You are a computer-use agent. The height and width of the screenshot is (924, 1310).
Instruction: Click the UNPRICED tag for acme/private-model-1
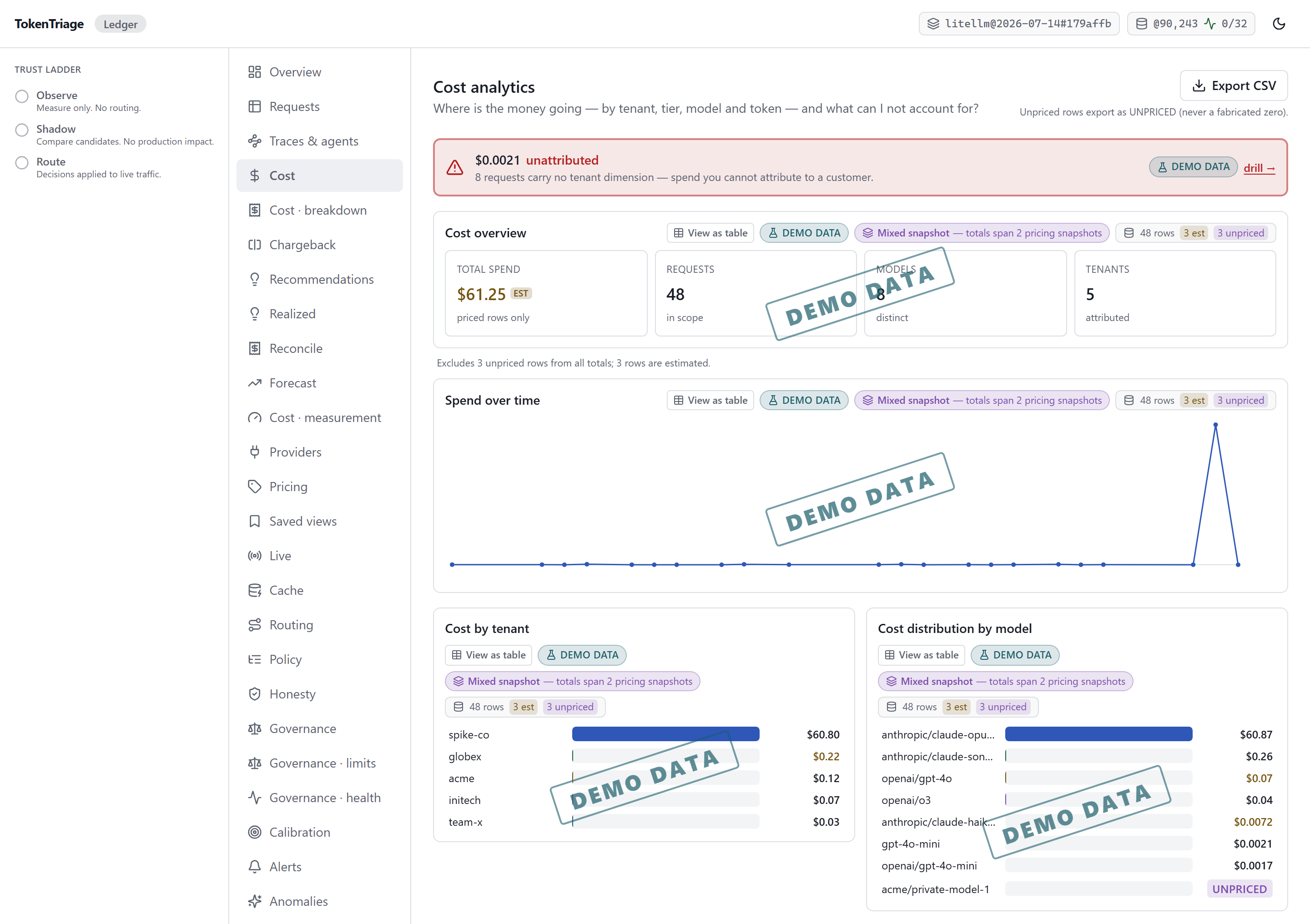pyautogui.click(x=1239, y=889)
